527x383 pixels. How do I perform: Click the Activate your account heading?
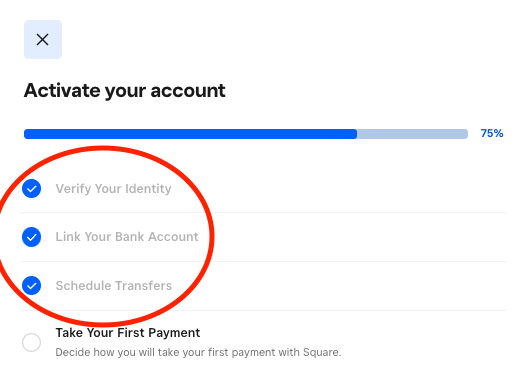[124, 91]
